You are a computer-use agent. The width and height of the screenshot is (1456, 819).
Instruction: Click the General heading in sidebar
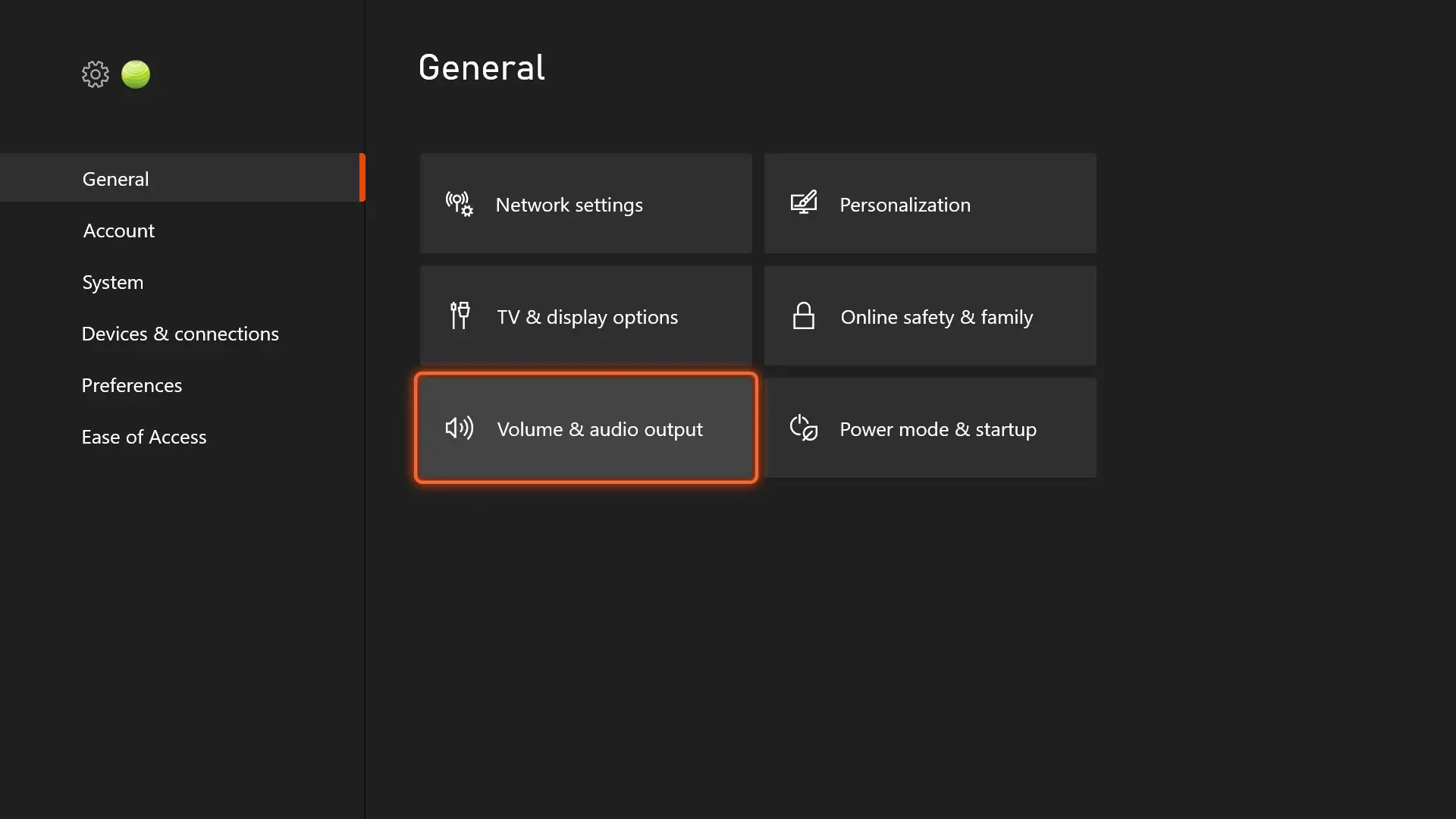pos(115,179)
